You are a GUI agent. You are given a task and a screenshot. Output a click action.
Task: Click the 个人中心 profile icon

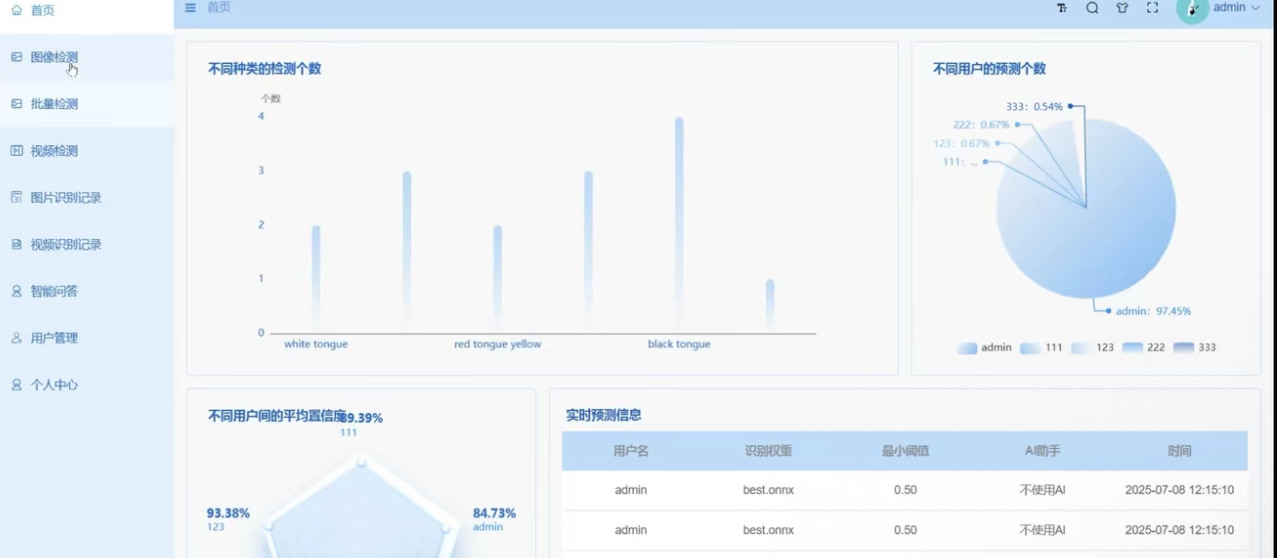[16, 385]
